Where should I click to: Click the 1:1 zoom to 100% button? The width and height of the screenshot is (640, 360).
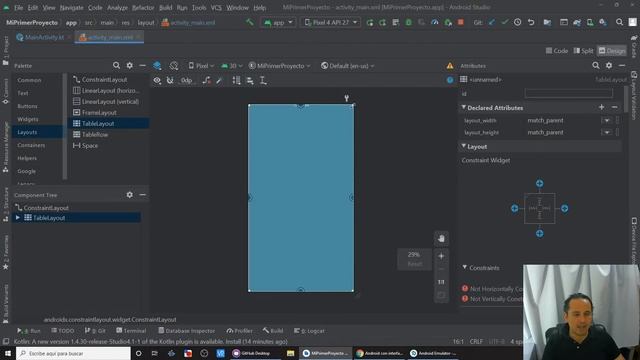pos(441,282)
